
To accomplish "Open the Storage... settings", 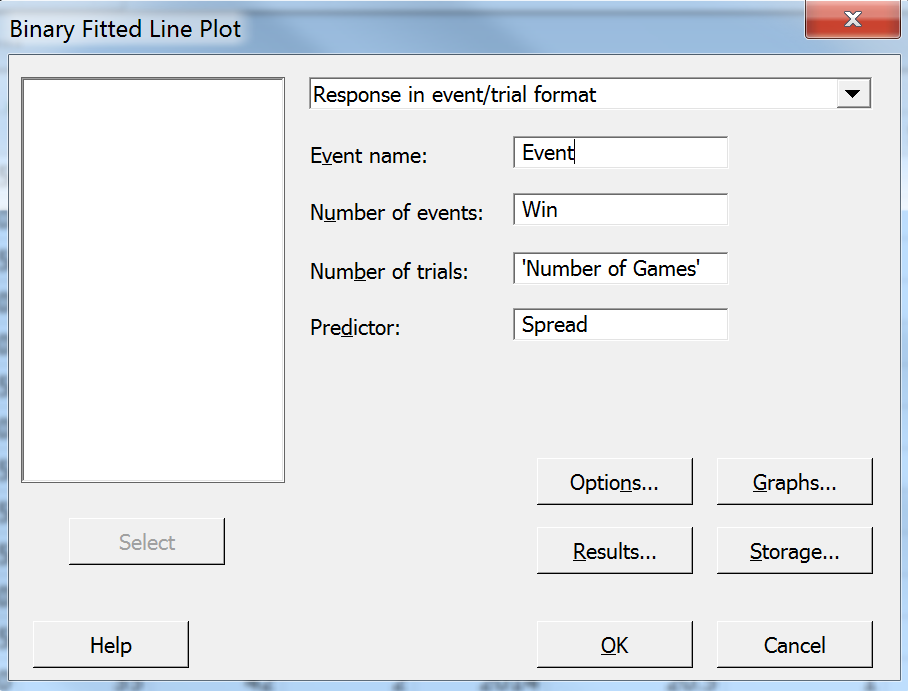I will pyautogui.click(x=794, y=551).
